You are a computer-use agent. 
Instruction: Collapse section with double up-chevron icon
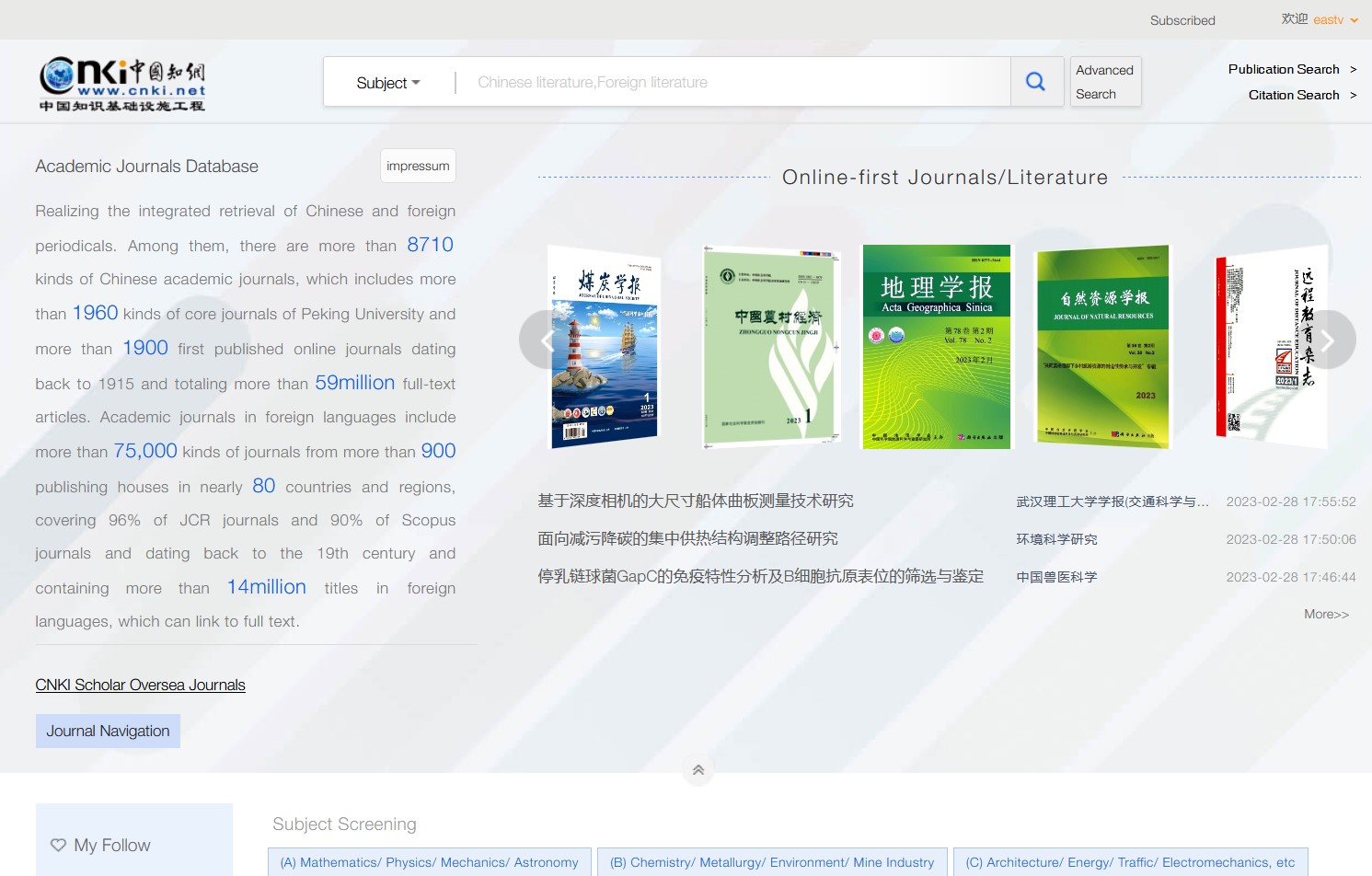pos(698,770)
